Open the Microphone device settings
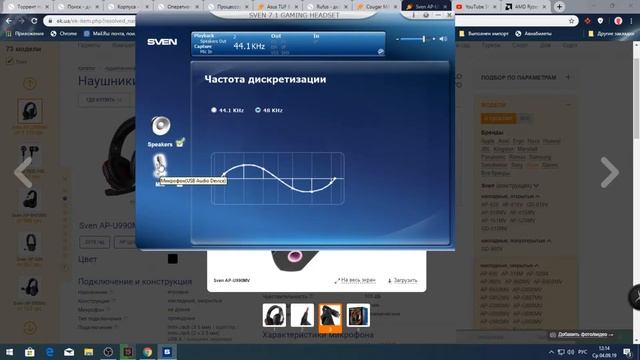This screenshot has width=640, height=360. click(160, 165)
